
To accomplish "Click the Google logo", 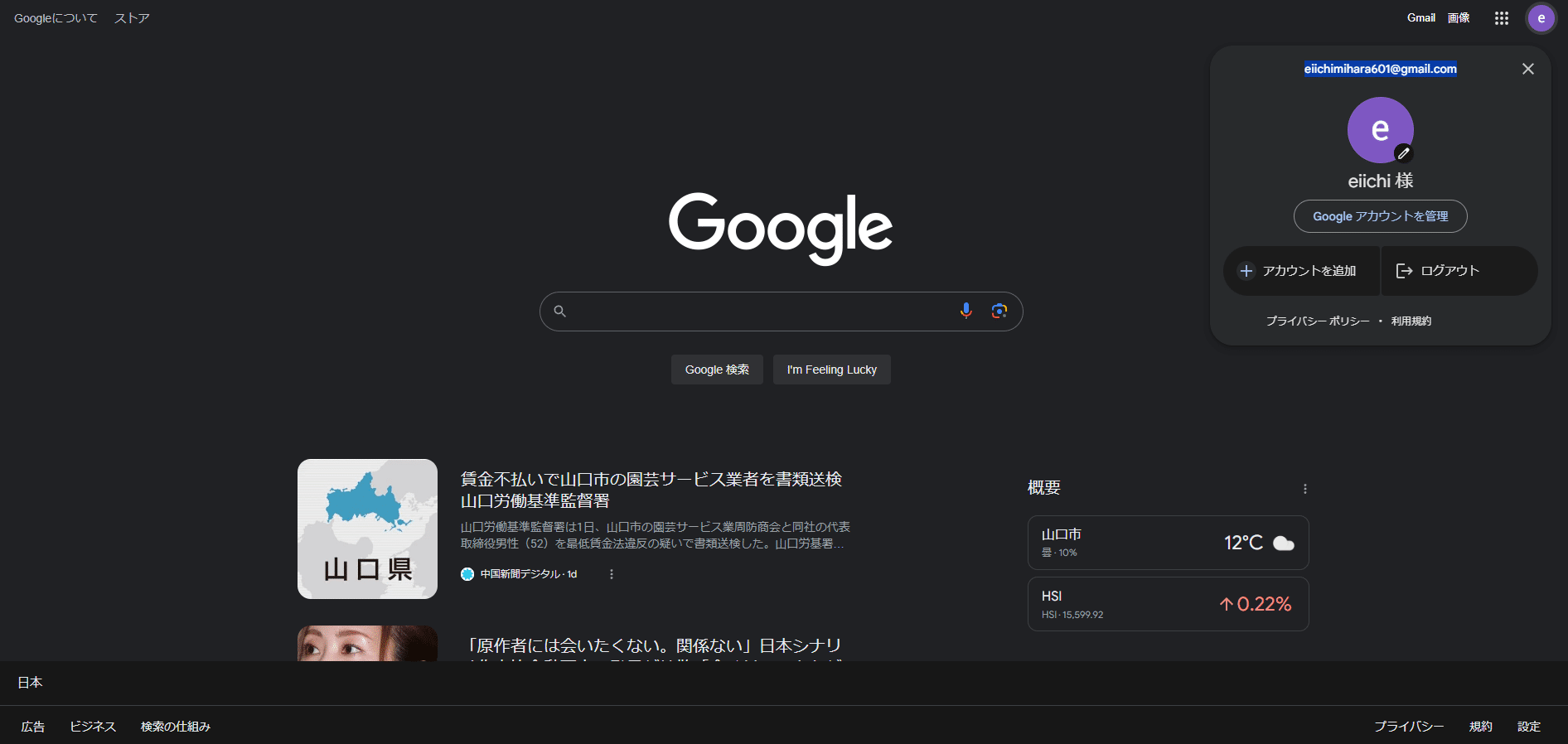I will click(781, 228).
